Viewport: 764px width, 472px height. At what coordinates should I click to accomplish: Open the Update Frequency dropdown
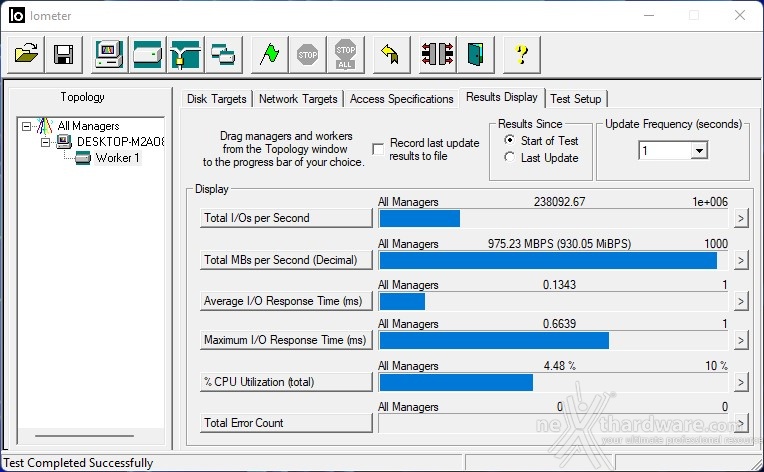(699, 151)
